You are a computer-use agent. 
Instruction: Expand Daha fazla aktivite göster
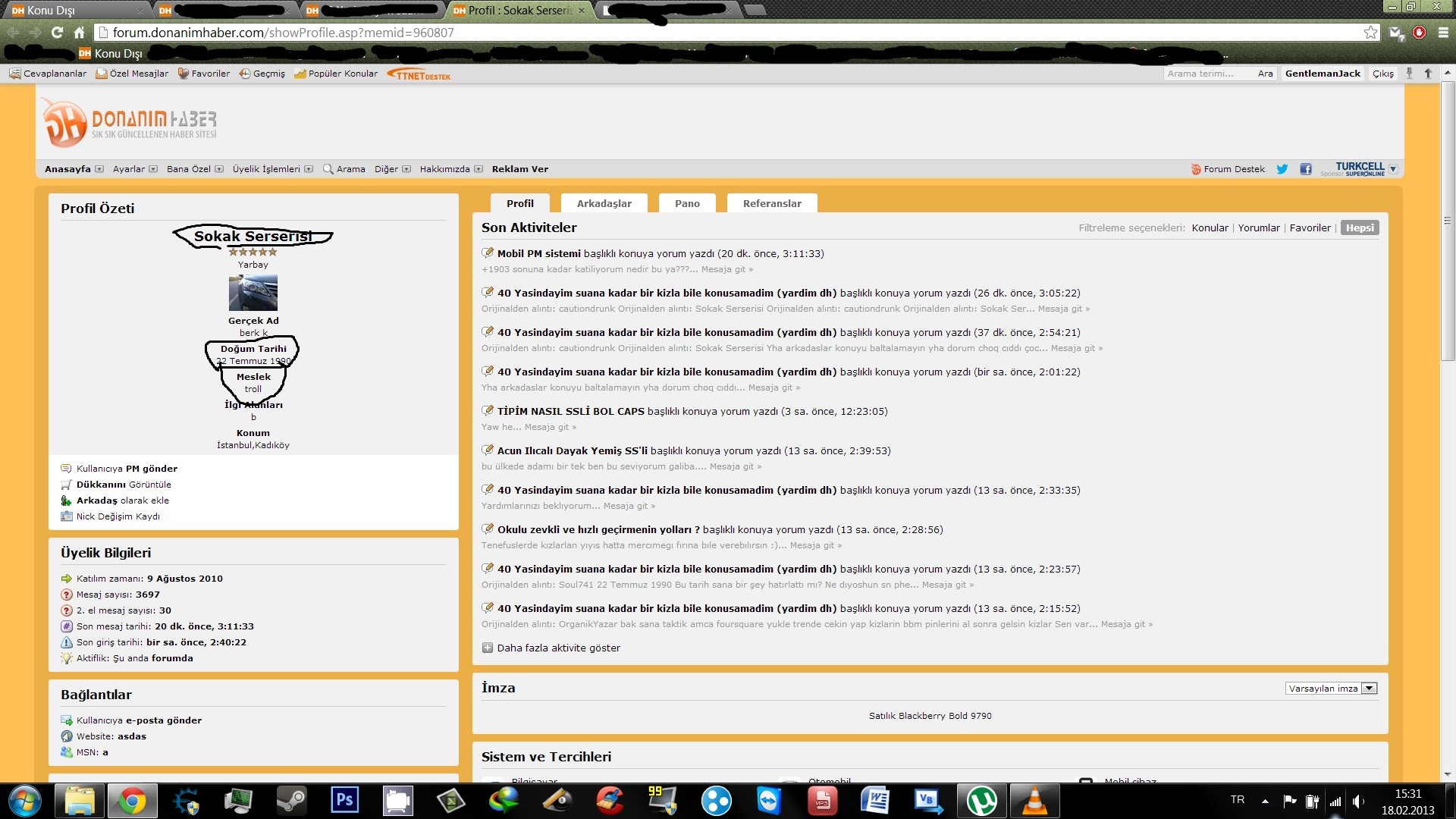551,648
